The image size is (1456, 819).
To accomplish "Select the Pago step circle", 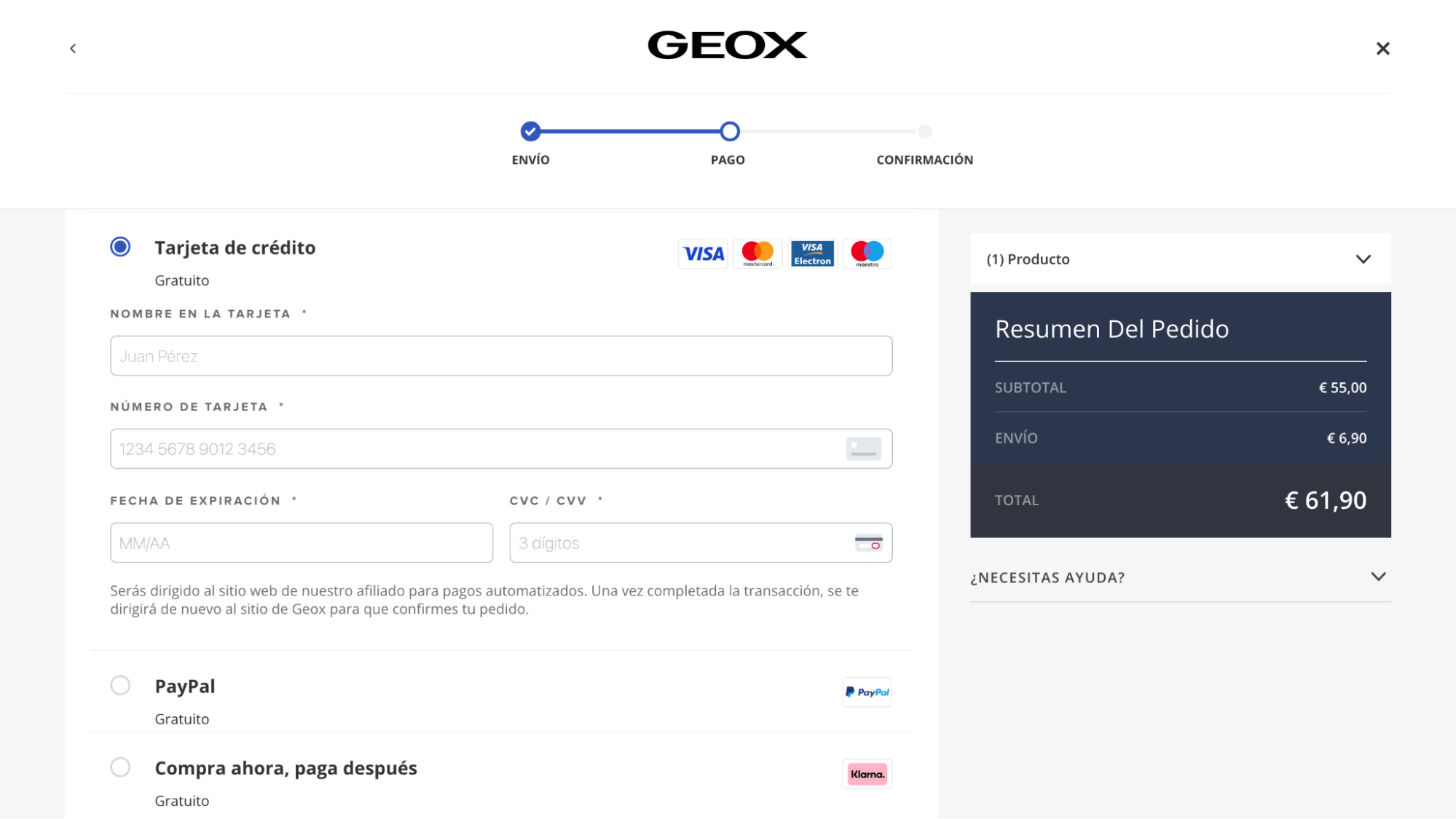I will pyautogui.click(x=730, y=132).
